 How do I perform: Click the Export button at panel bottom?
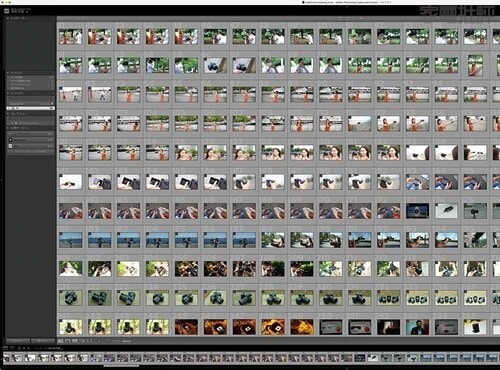point(43,341)
